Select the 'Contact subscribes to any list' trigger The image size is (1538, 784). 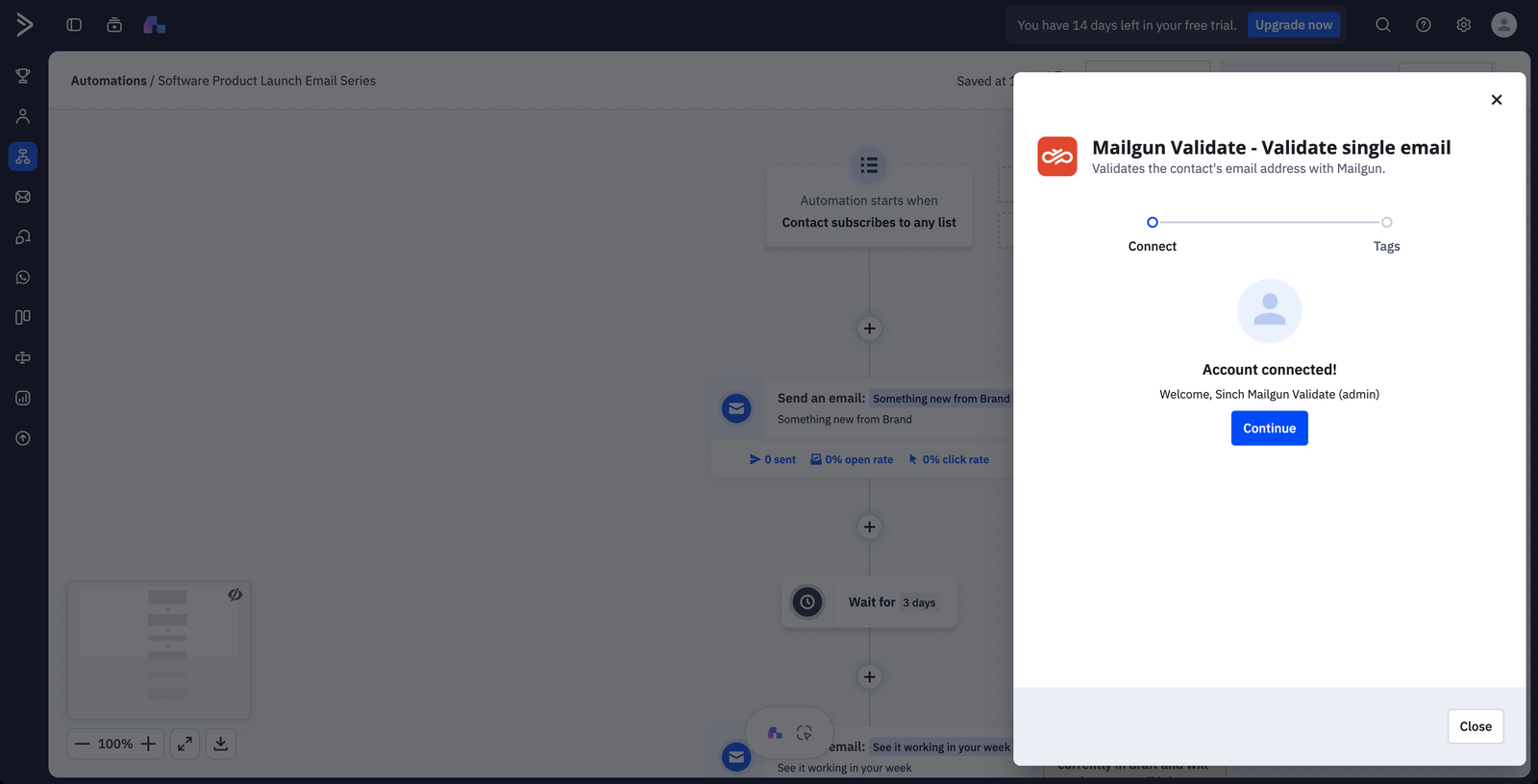(x=869, y=206)
